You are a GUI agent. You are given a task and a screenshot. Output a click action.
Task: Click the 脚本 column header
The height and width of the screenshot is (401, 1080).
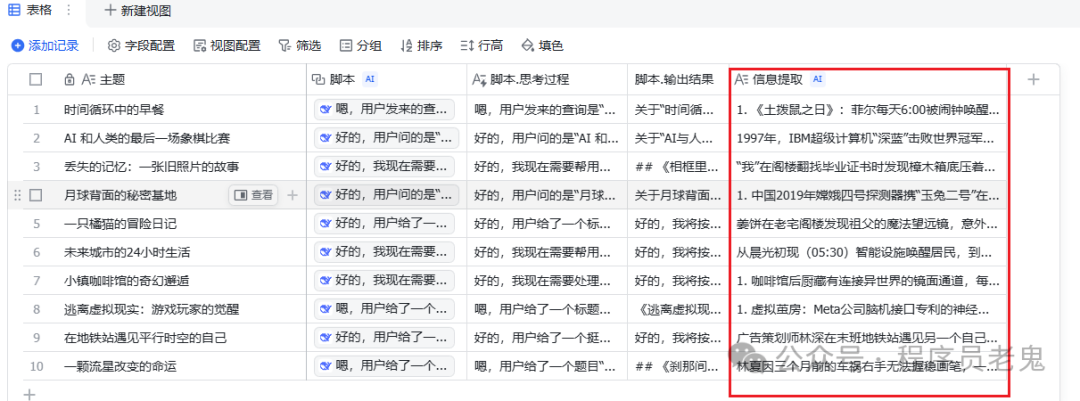(386, 80)
